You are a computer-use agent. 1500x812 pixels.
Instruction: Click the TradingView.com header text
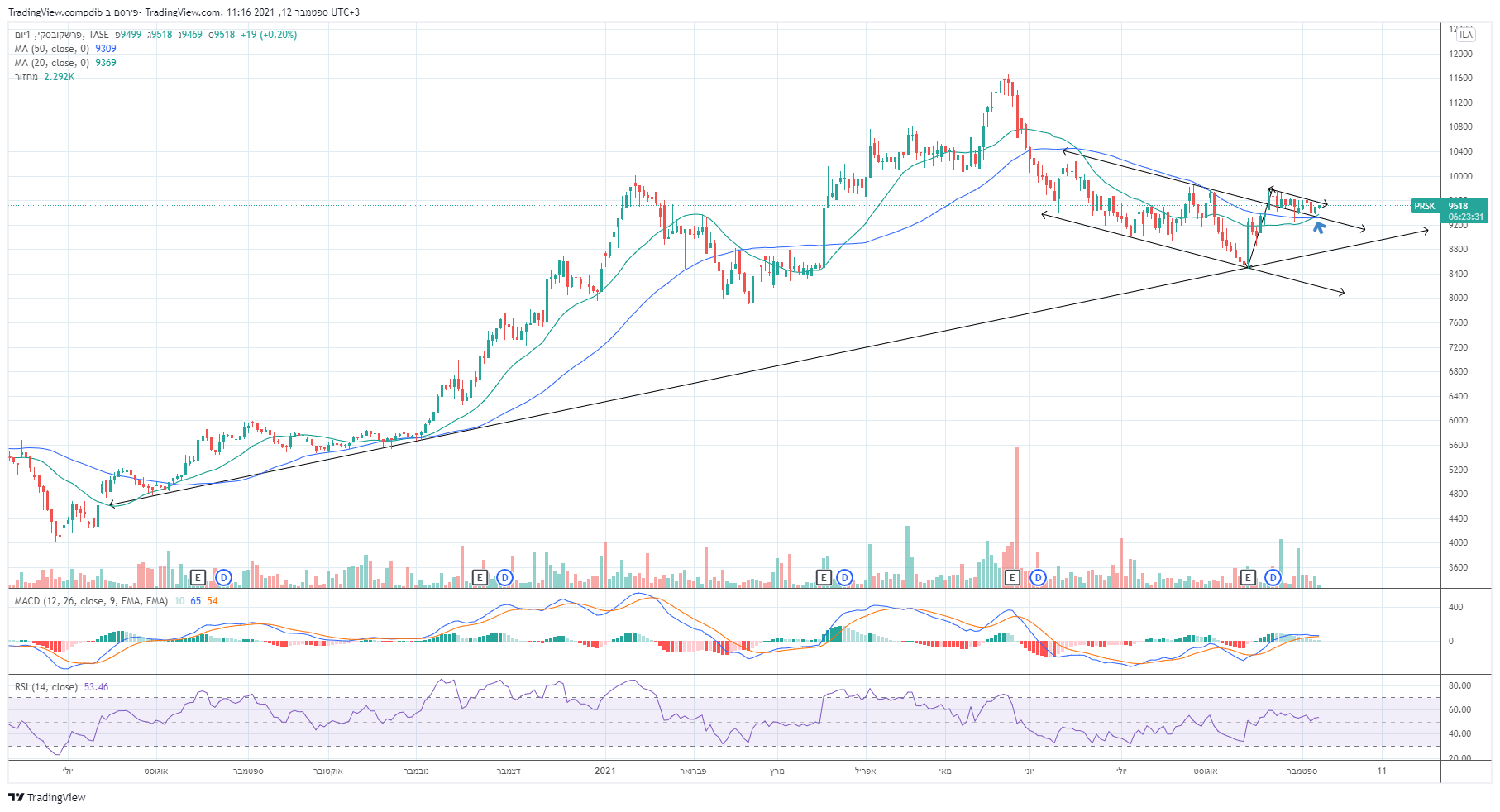pos(183,12)
